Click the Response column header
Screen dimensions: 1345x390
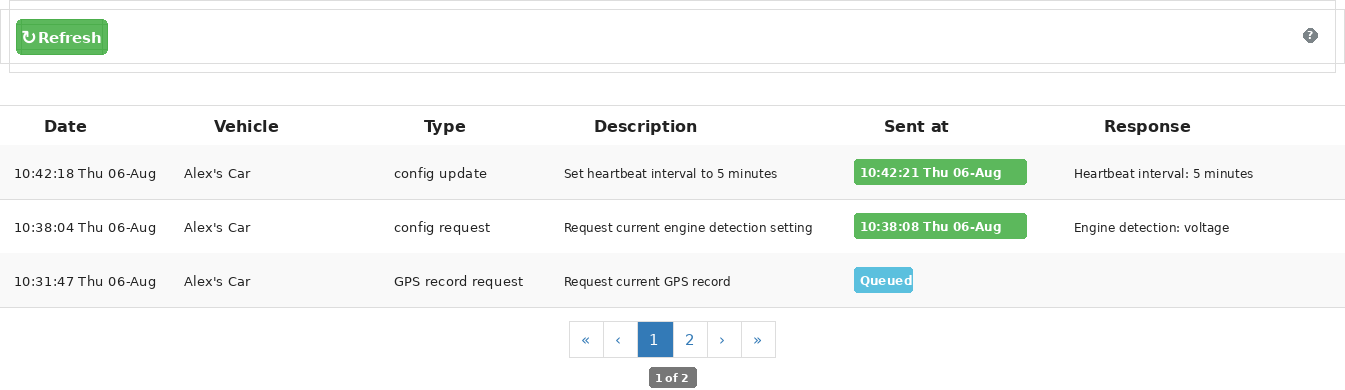pos(1147,127)
